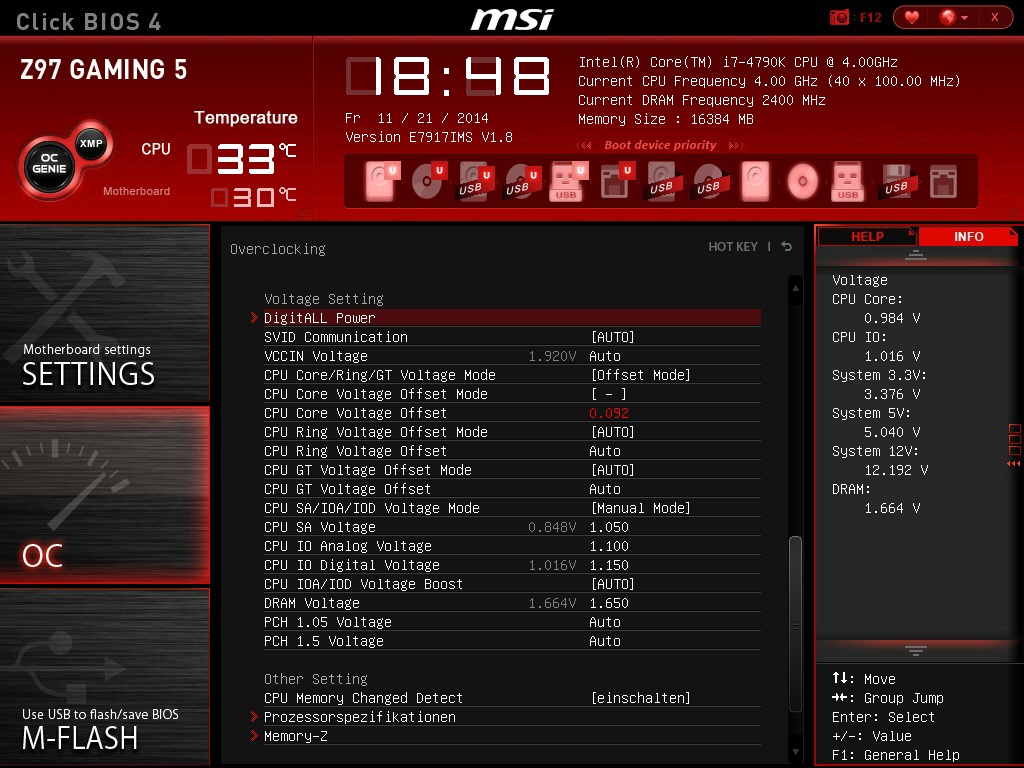Click the date 11 / 21 / 2014
1024x768 pixels.
click(x=433, y=118)
